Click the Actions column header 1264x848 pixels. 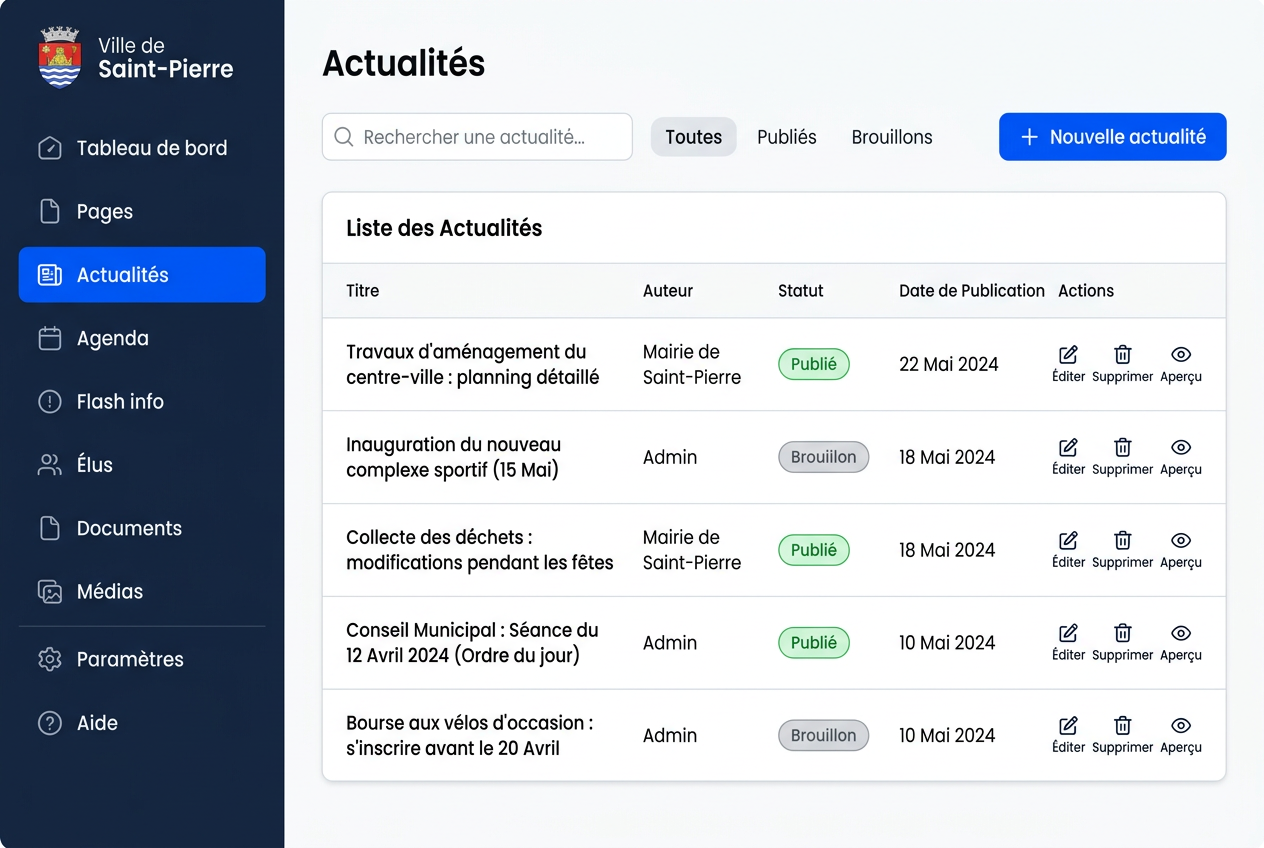pos(1086,291)
